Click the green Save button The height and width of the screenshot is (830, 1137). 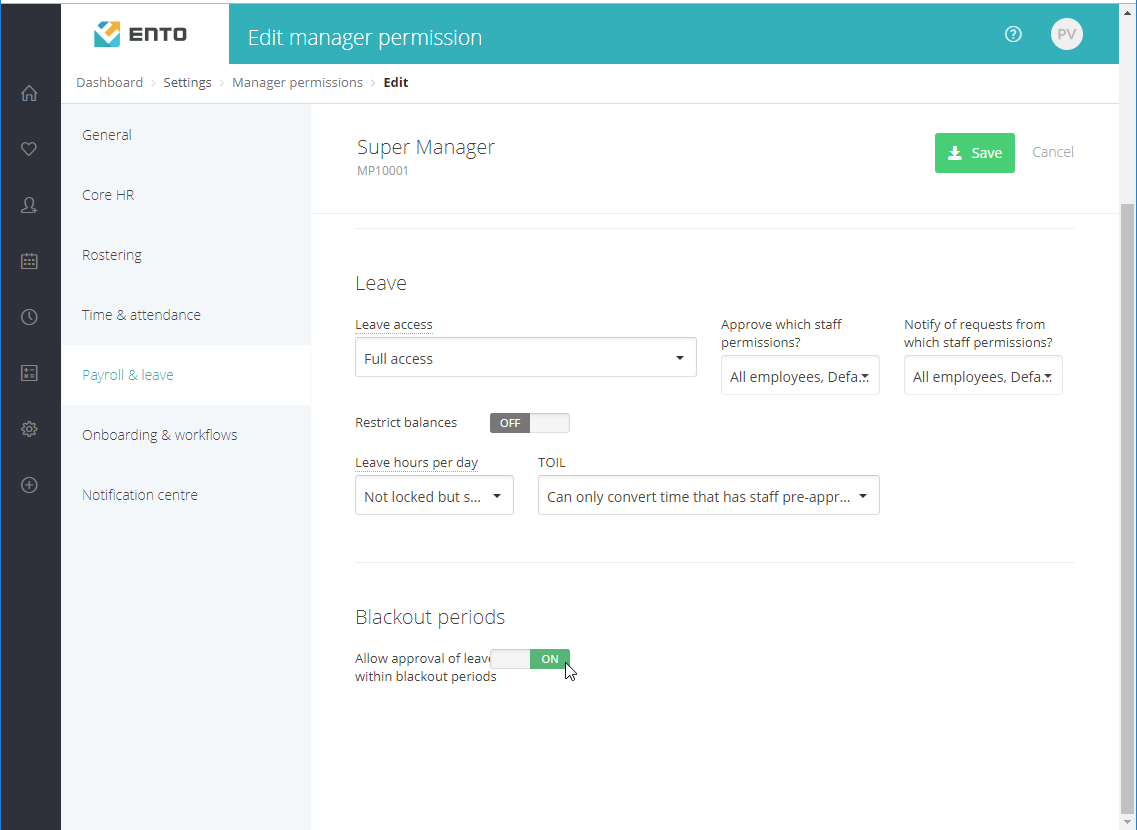pos(975,153)
